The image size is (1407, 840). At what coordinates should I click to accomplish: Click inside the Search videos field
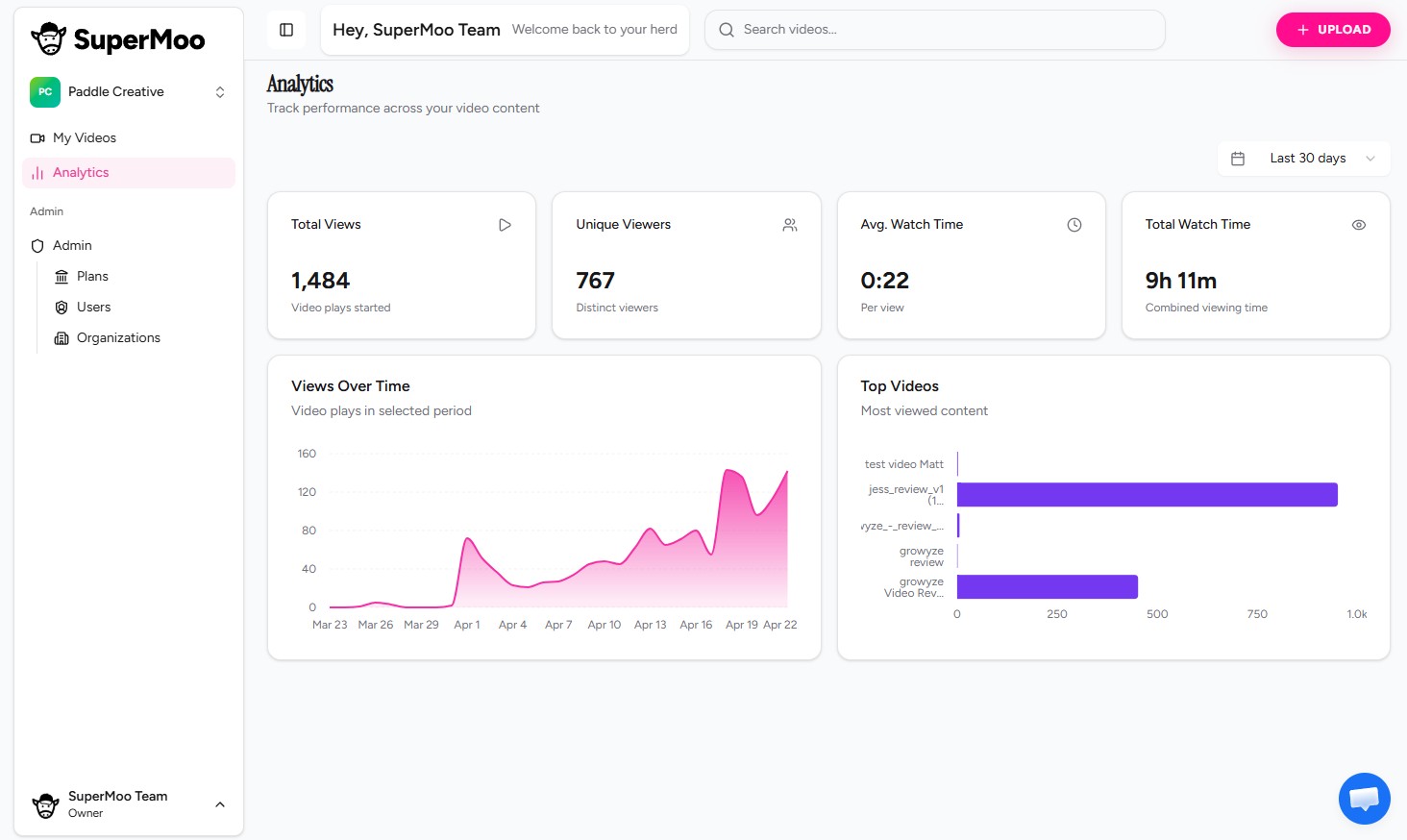click(932, 30)
